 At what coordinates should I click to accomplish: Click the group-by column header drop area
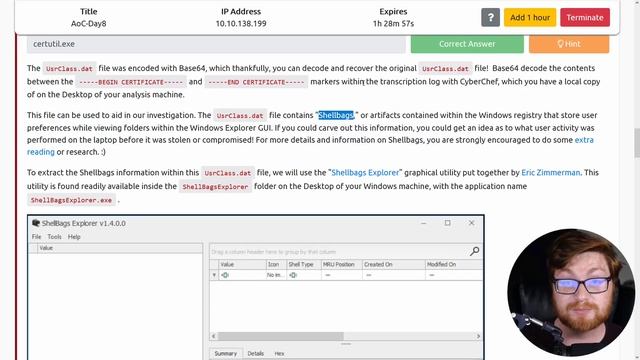[x=273, y=252]
